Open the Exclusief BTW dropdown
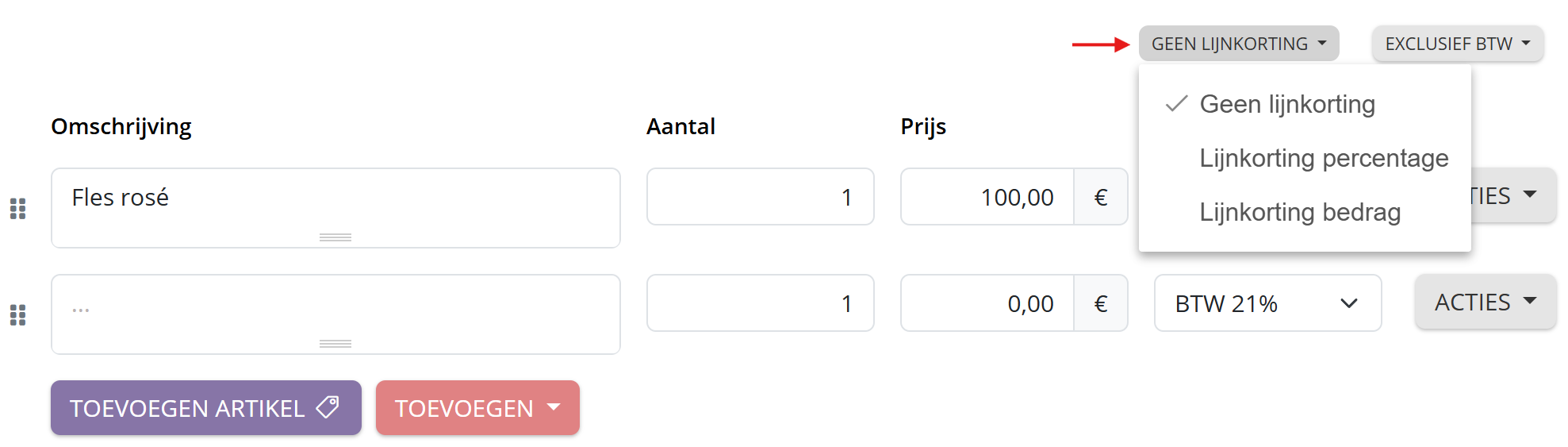This screenshot has height=447, width=1568. click(x=1457, y=44)
